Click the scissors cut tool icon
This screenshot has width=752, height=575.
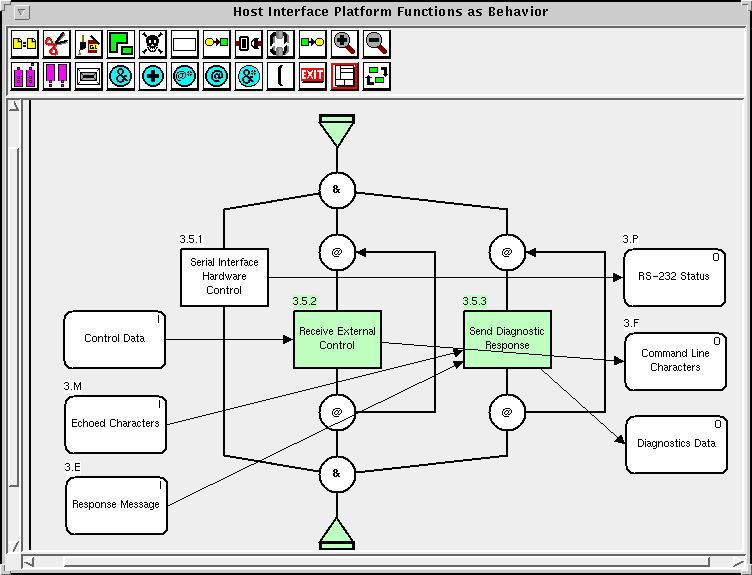tap(56, 44)
